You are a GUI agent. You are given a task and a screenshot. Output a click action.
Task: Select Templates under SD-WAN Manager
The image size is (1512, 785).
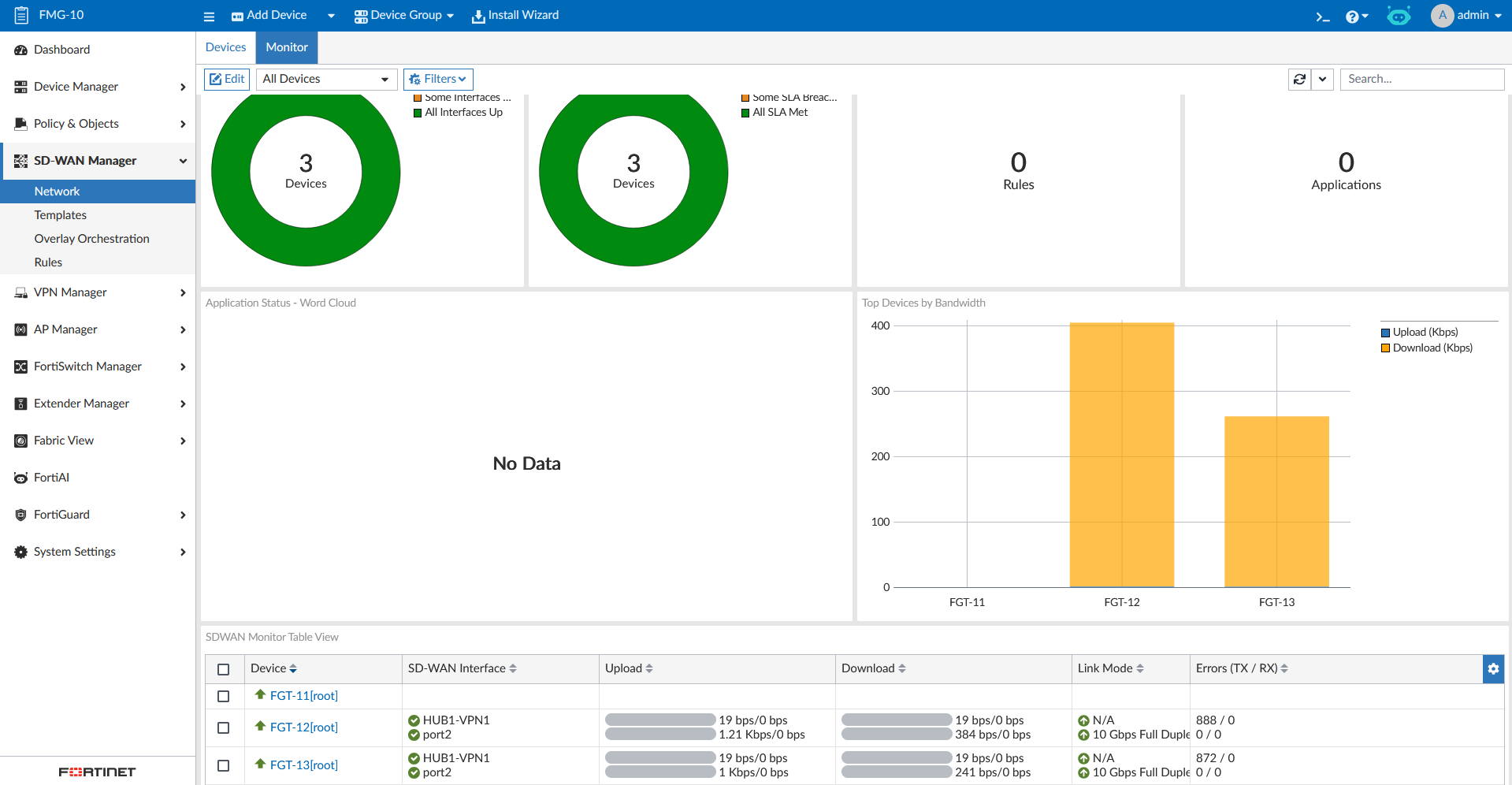click(61, 215)
